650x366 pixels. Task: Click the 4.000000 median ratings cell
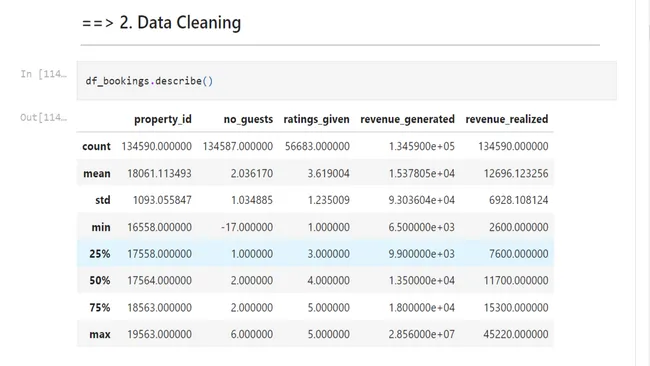[328, 281]
